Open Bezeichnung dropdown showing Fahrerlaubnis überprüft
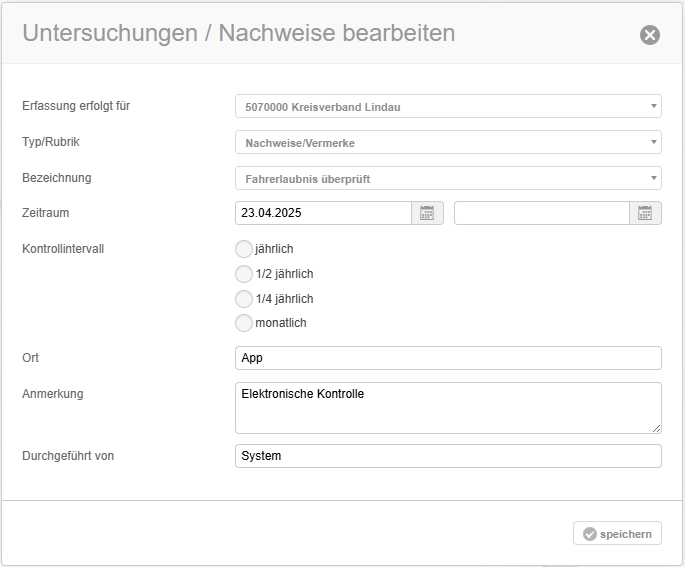The height and width of the screenshot is (567, 685). point(447,178)
